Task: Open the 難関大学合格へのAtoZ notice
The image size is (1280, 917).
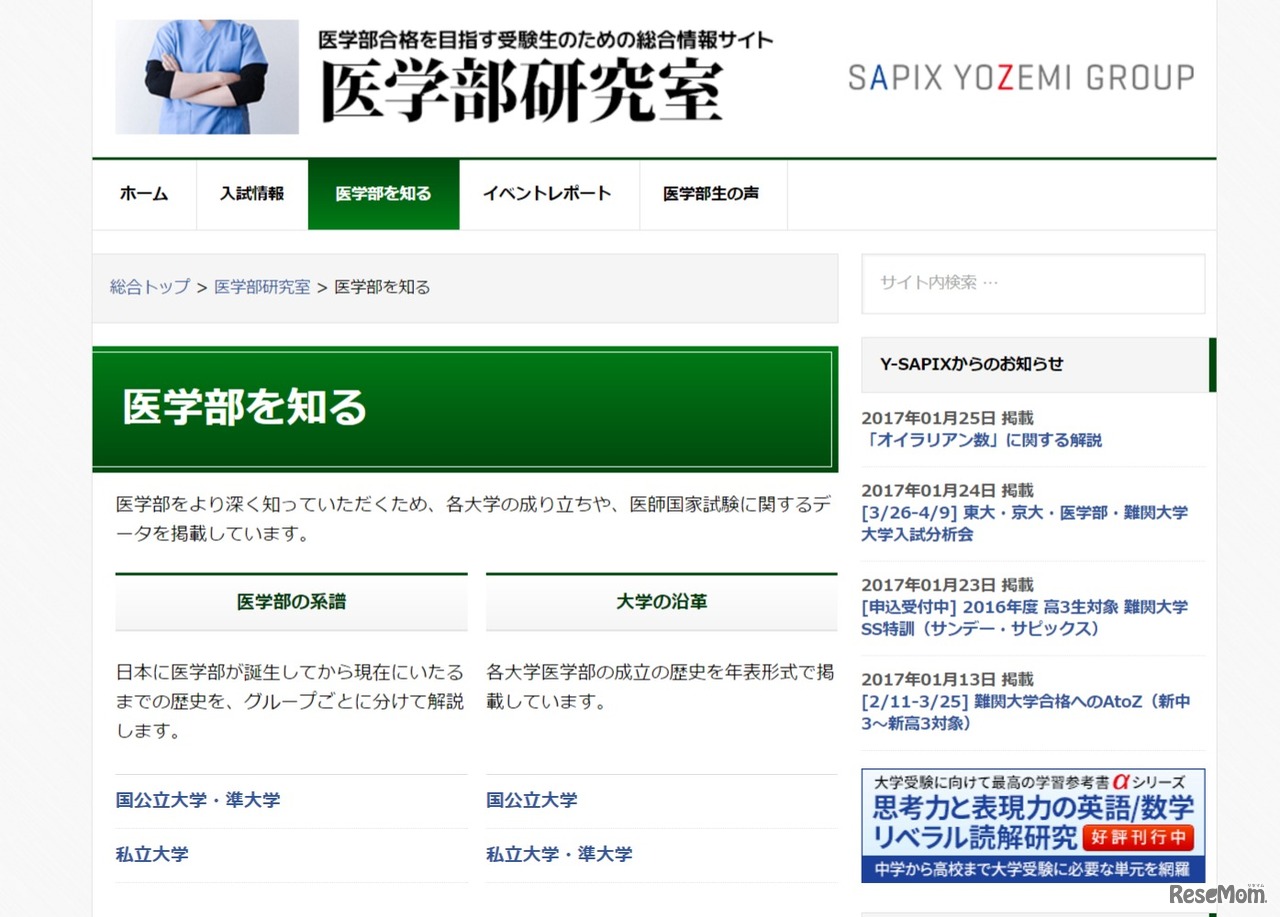Action: 1026,712
